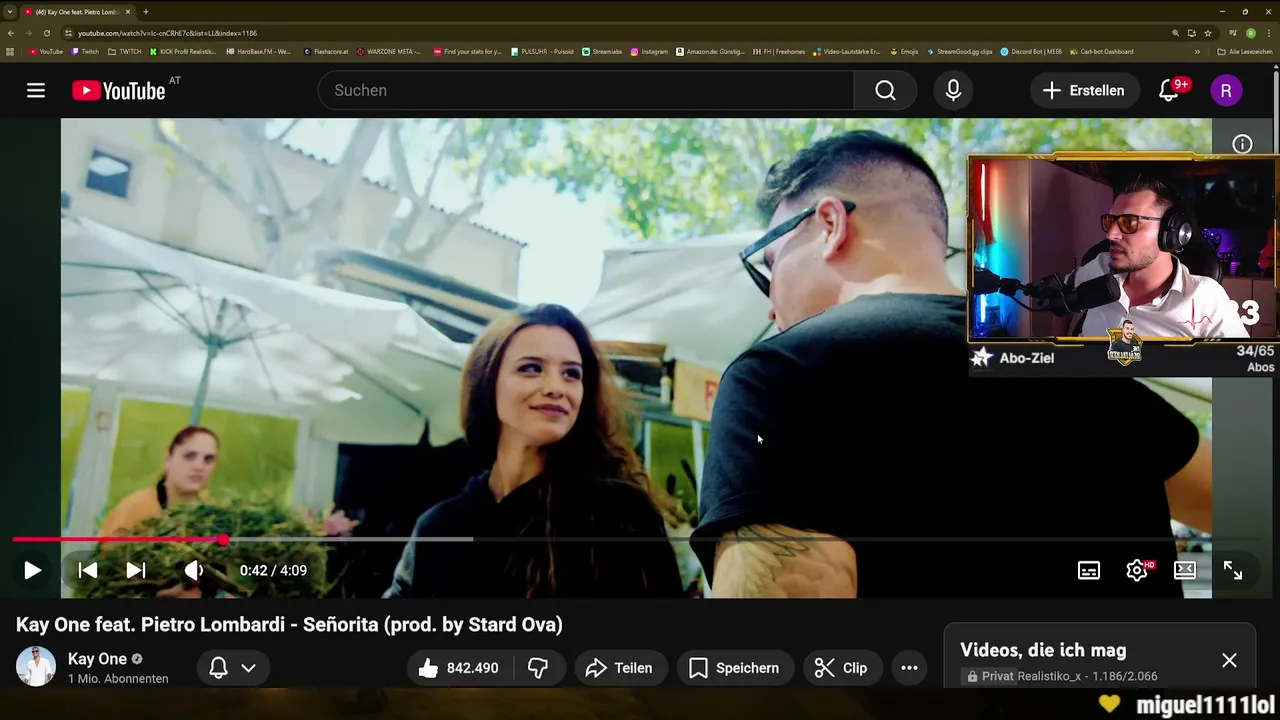Open the Flashscore.at bookmark
This screenshot has height=720, width=1280.
(326, 52)
